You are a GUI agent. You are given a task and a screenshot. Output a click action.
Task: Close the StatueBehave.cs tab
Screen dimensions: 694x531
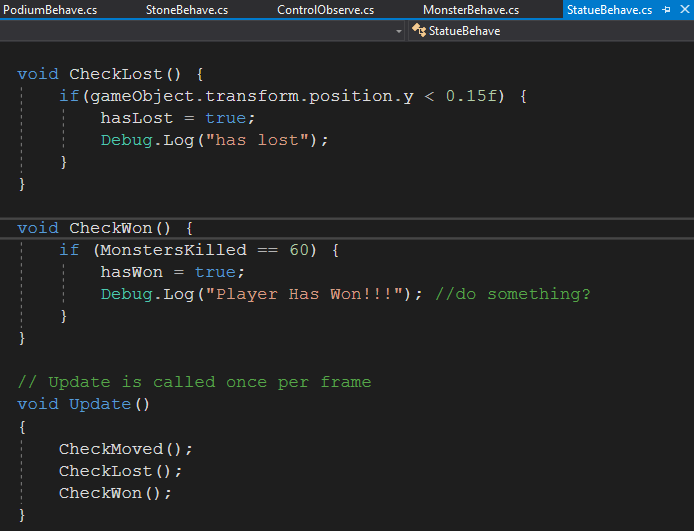684,9
